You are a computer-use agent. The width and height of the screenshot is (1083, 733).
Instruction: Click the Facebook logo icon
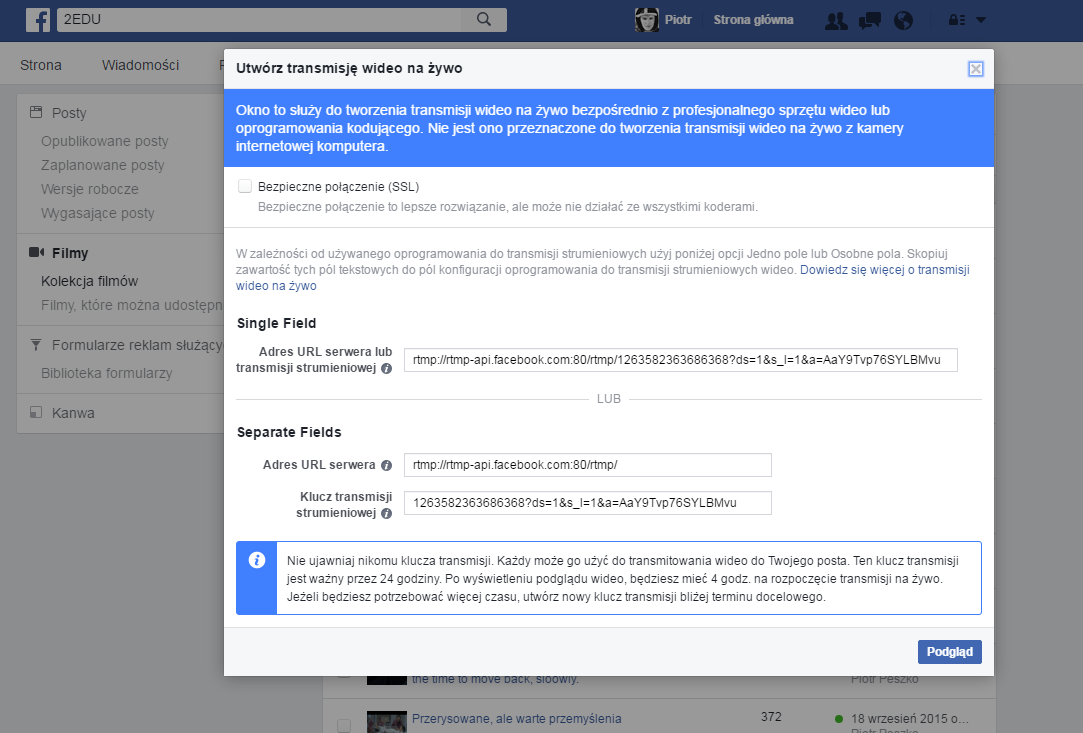point(38,20)
